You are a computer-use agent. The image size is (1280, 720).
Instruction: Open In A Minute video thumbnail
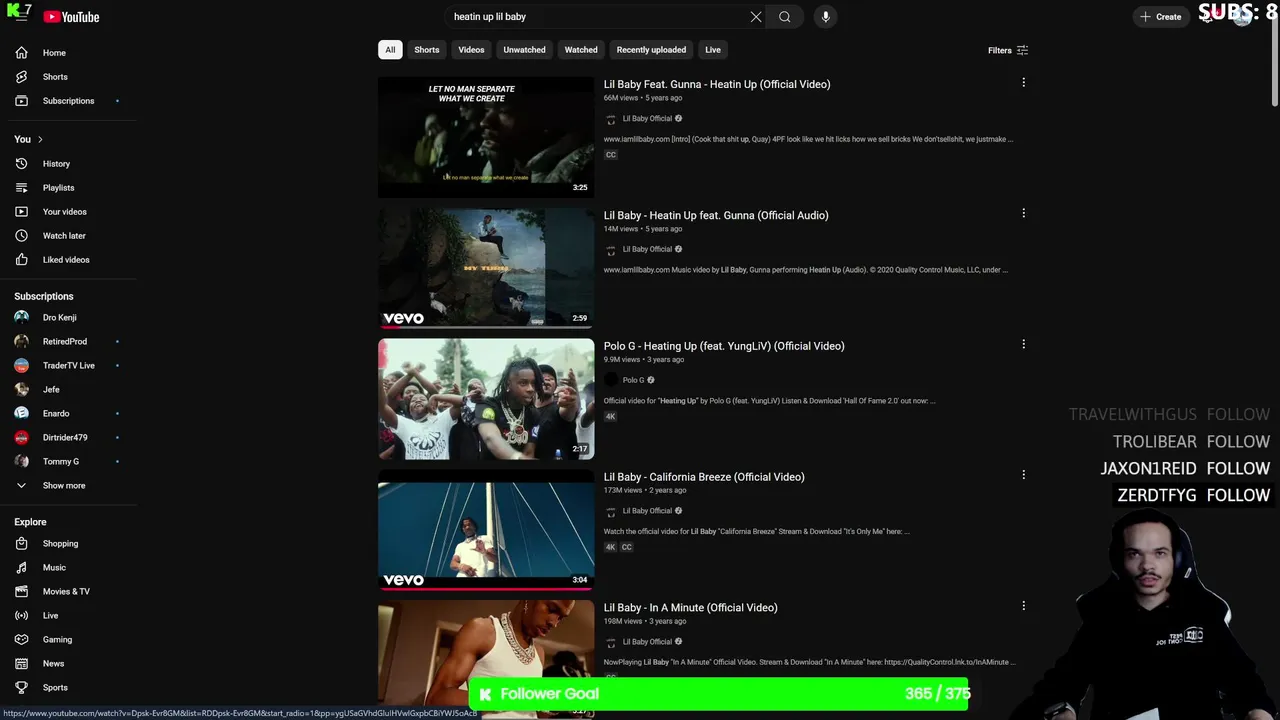point(486,658)
